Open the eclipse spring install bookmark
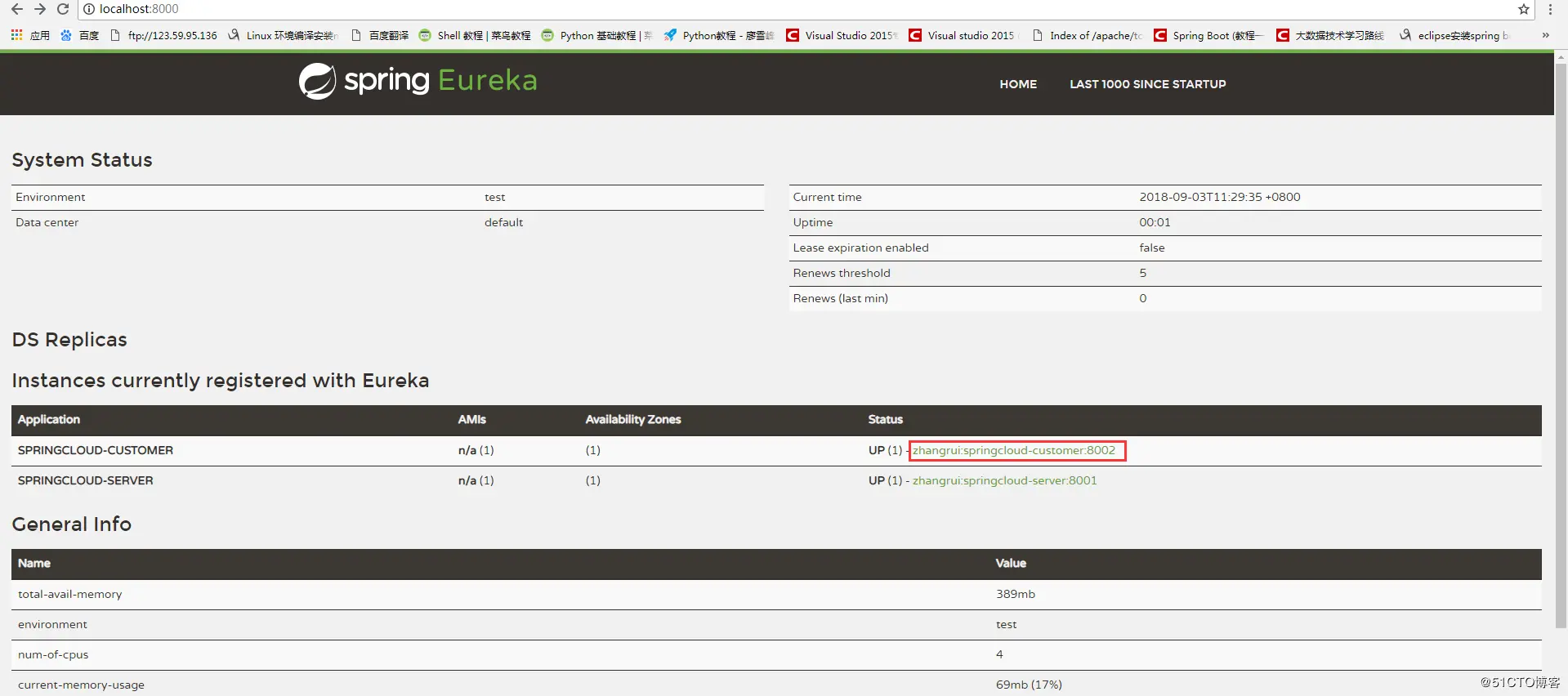The height and width of the screenshot is (696, 1568). coord(1454,35)
